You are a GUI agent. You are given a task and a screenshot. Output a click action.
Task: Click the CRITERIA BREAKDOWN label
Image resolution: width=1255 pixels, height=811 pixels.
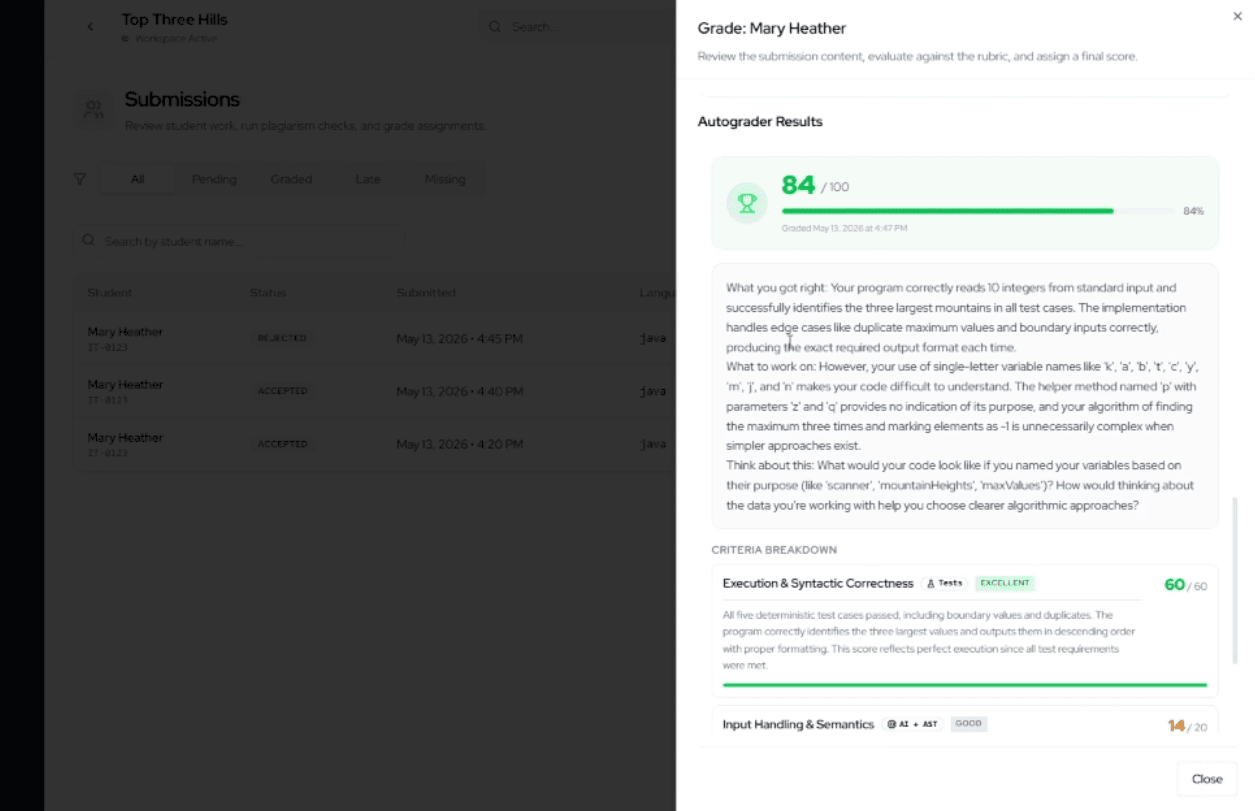pyautogui.click(x=774, y=550)
